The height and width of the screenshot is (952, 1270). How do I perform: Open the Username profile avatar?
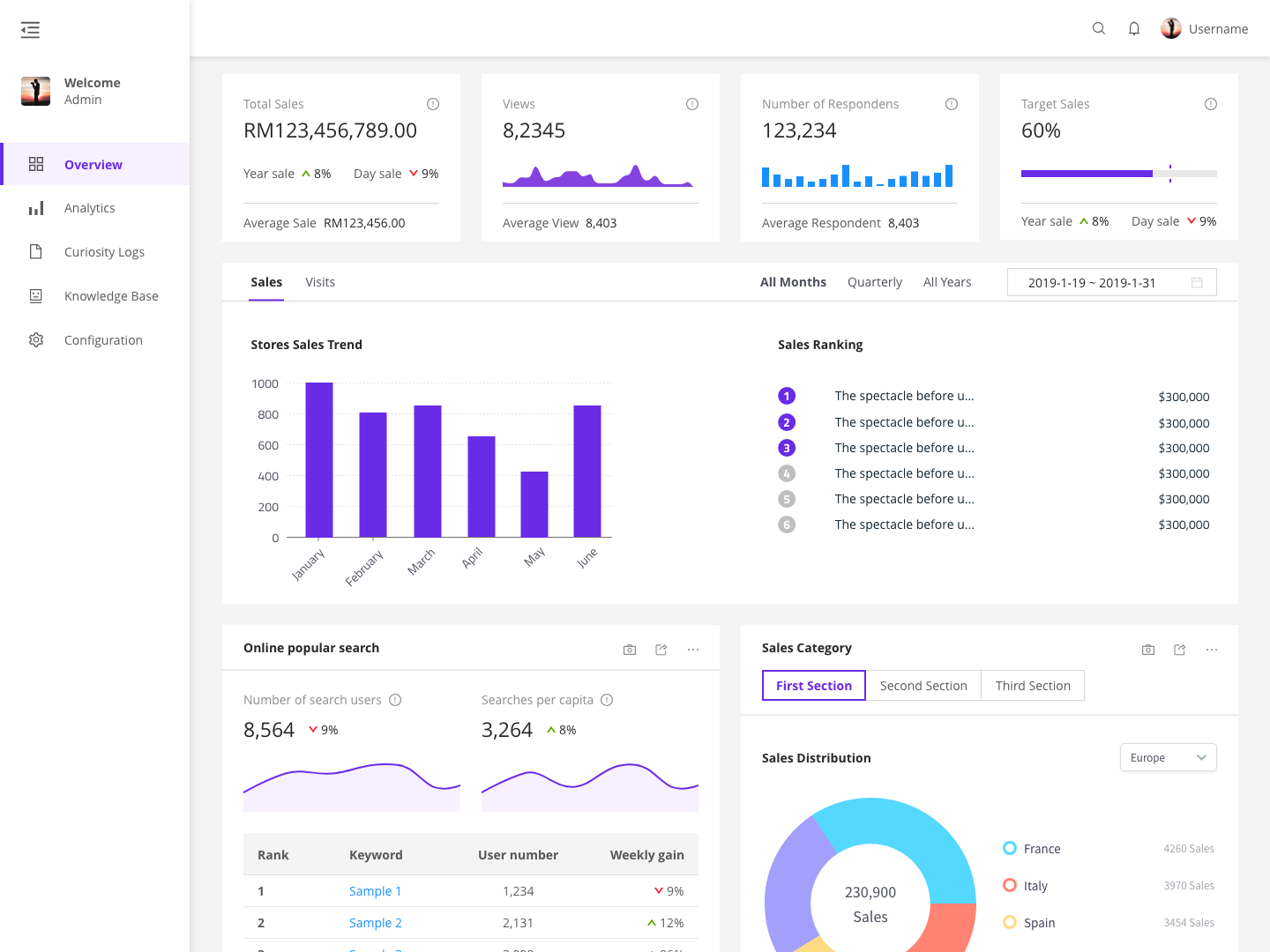tap(1171, 27)
